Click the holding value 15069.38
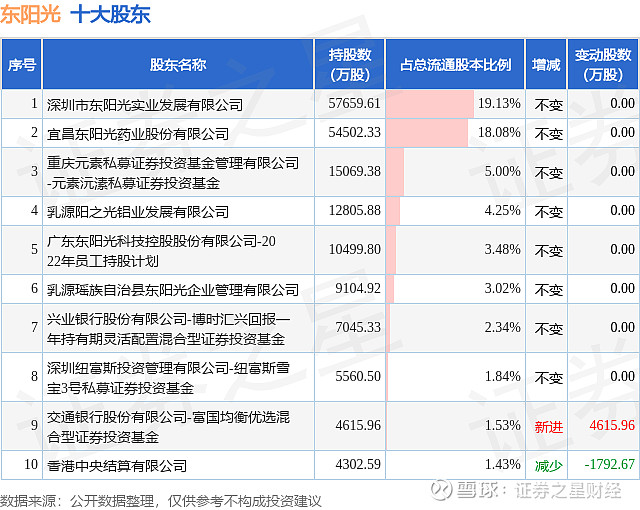Screen dimensions: 640x510 click(354, 171)
